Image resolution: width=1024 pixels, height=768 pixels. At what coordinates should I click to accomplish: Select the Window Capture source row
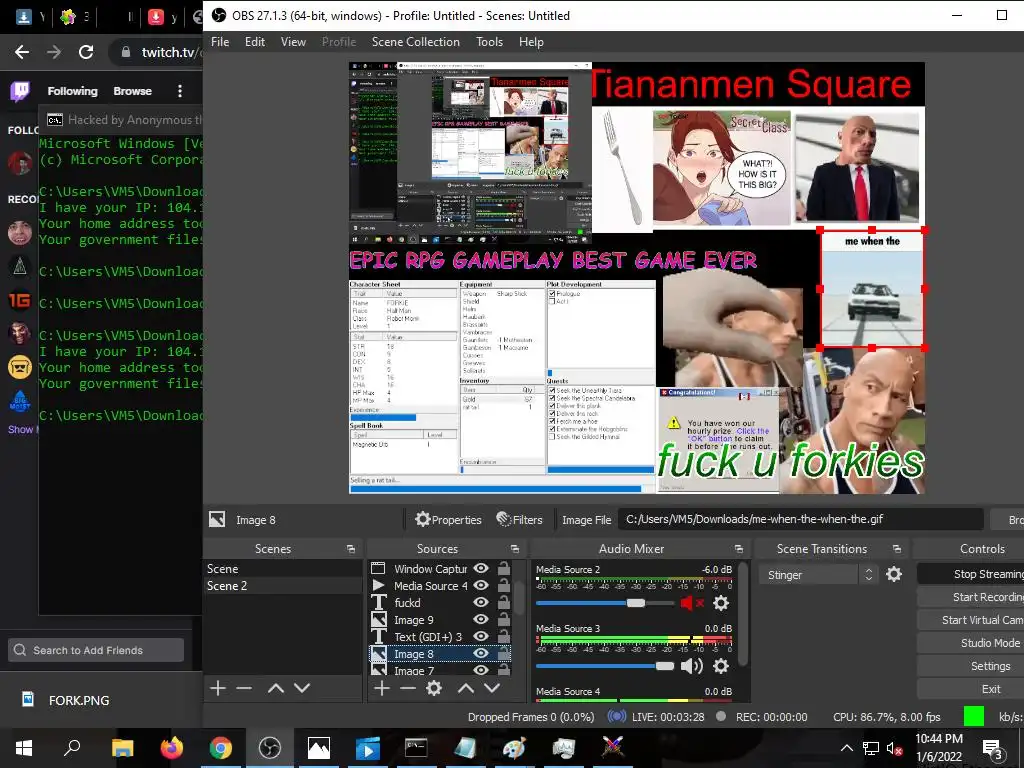(440, 568)
